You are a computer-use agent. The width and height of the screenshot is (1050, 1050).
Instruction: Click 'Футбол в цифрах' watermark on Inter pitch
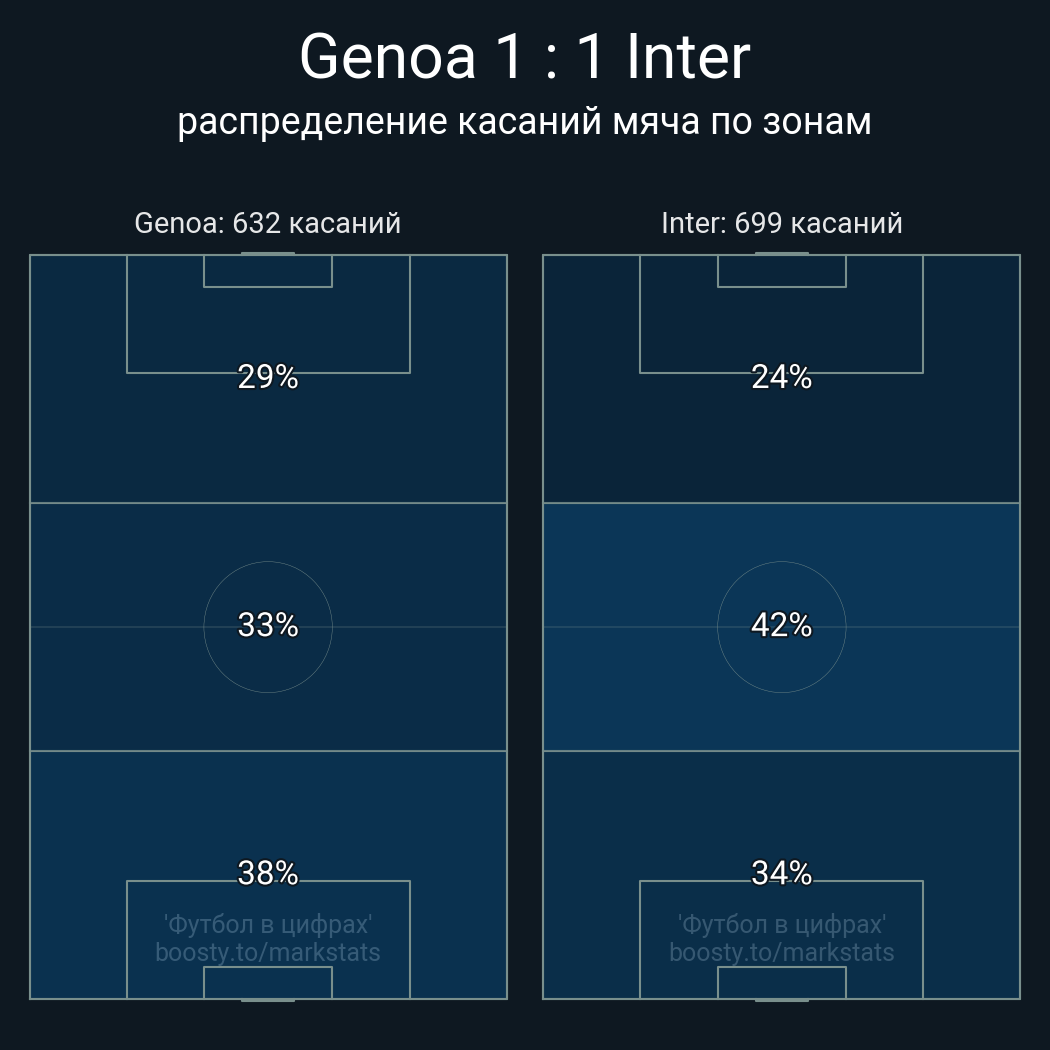point(781,925)
